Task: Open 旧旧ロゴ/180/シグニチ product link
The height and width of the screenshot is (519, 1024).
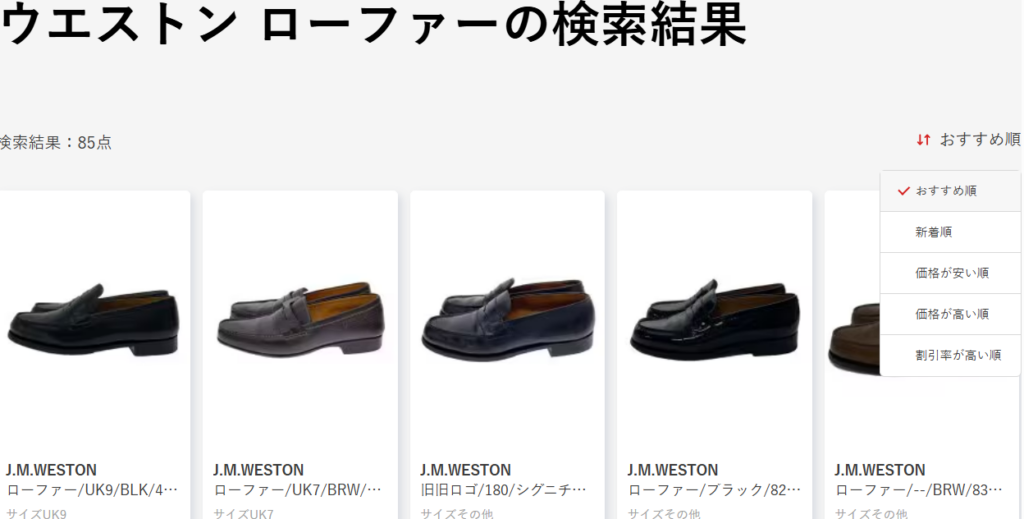Action: coord(504,490)
